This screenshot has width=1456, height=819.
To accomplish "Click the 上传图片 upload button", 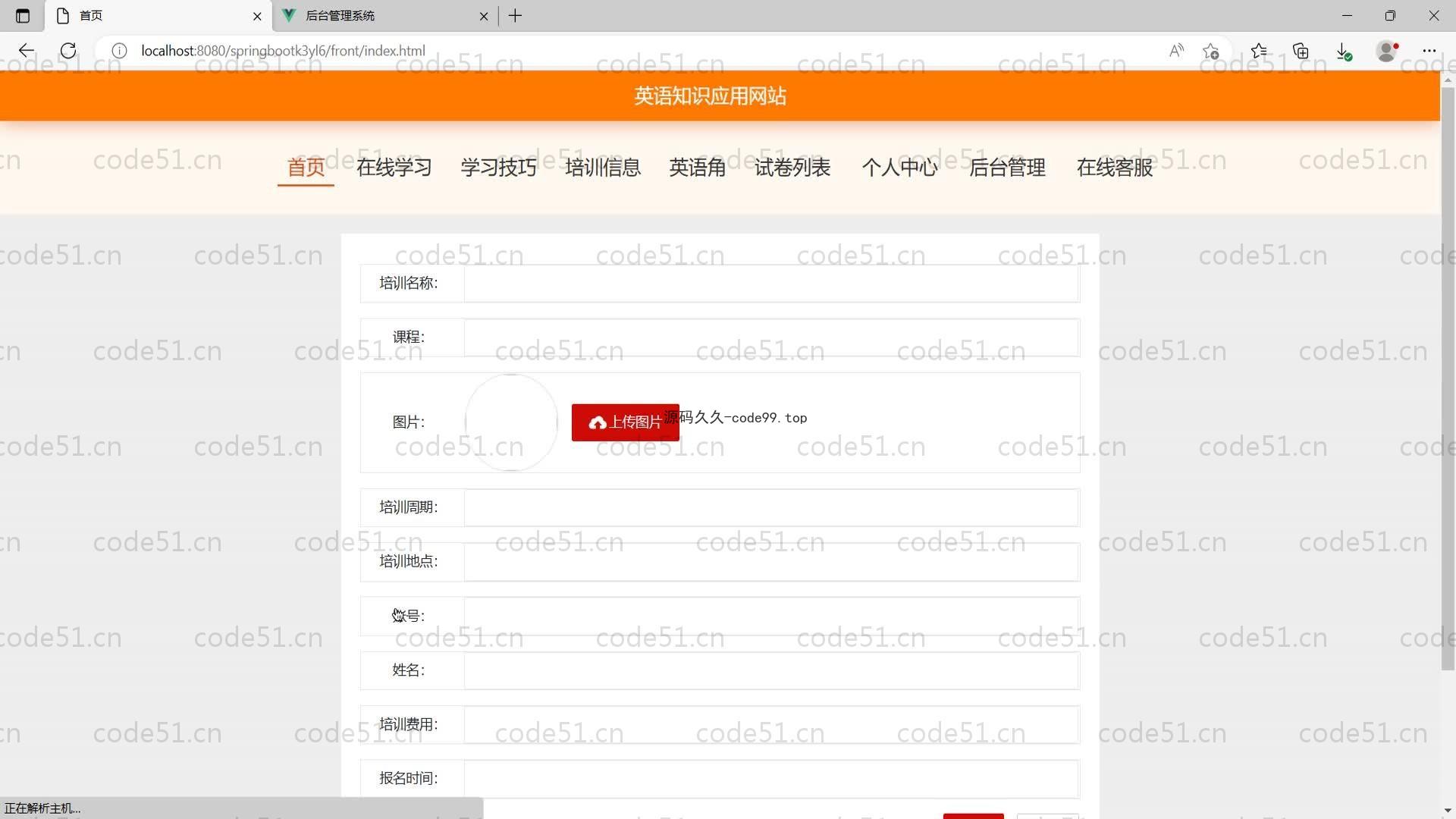I will [x=626, y=422].
